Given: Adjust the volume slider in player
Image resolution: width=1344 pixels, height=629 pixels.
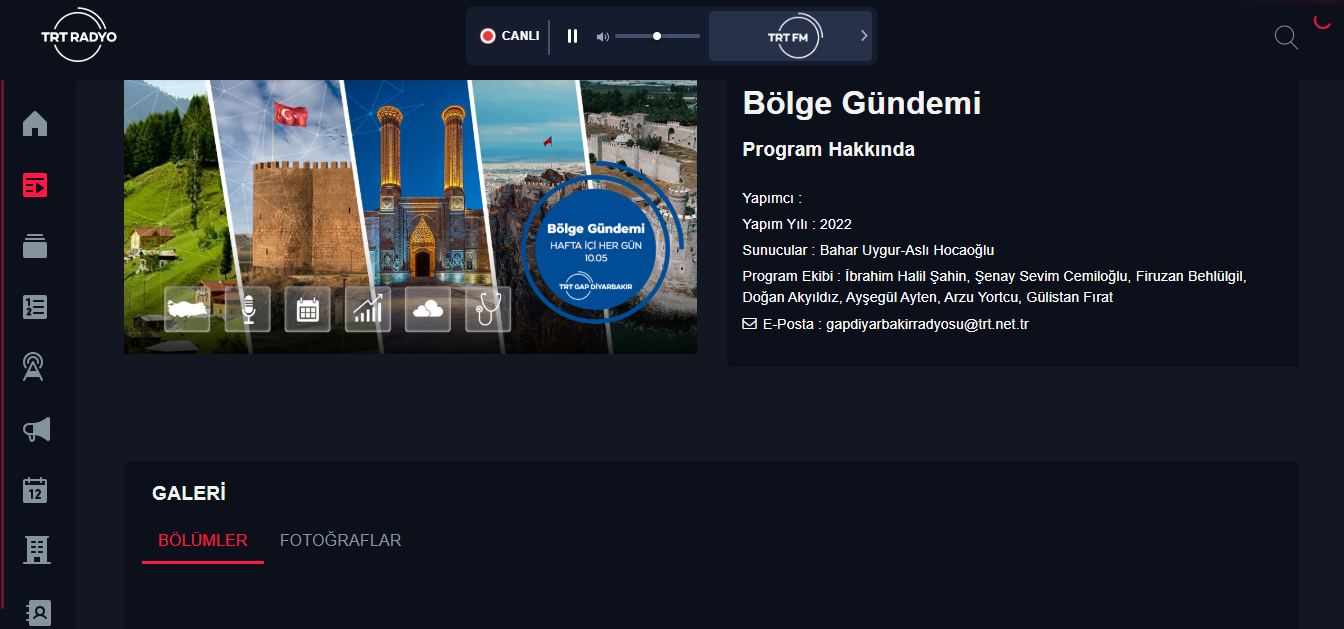Looking at the screenshot, I should pyautogui.click(x=657, y=36).
